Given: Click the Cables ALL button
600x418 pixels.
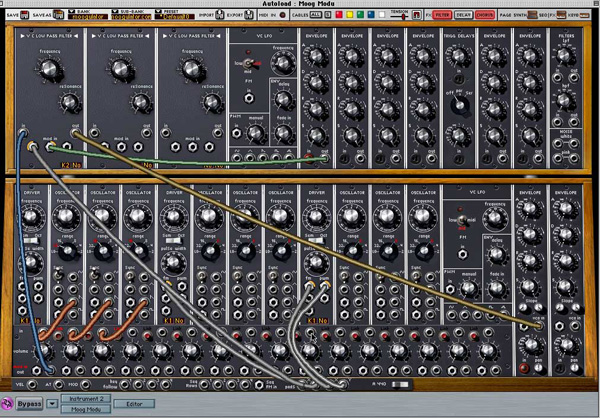Looking at the screenshot, I should click(316, 15).
